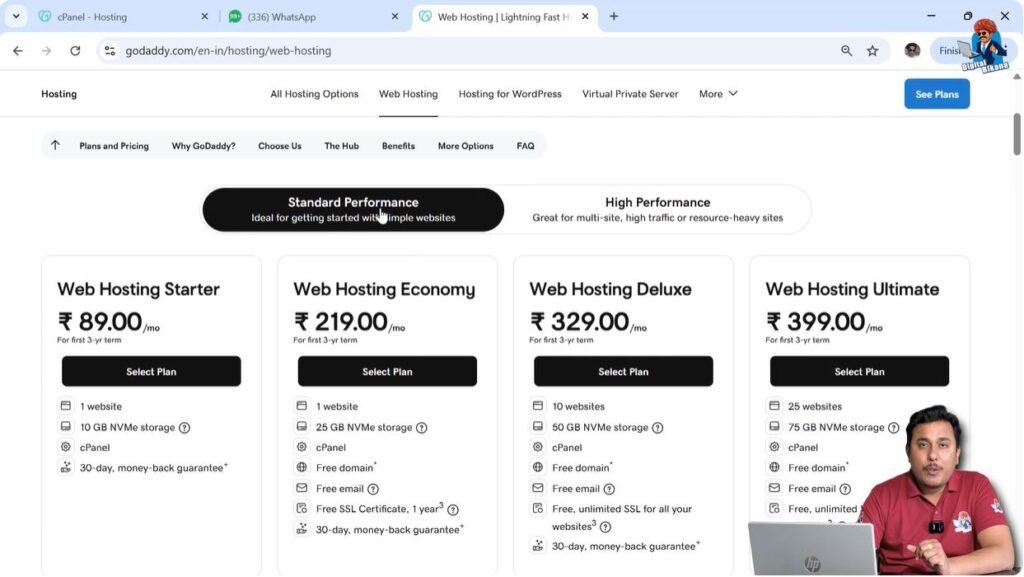
Task: Open help for Starter 10 GB storage
Action: pos(185,428)
